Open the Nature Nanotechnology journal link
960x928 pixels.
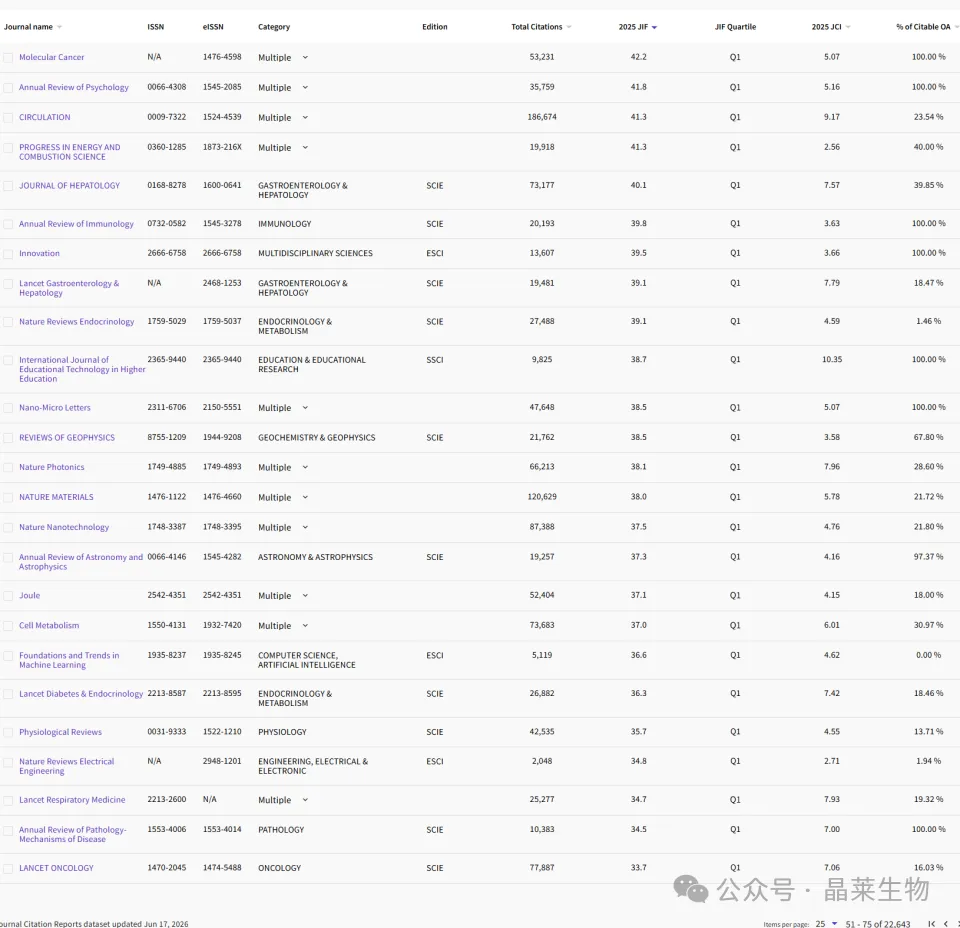[64, 527]
